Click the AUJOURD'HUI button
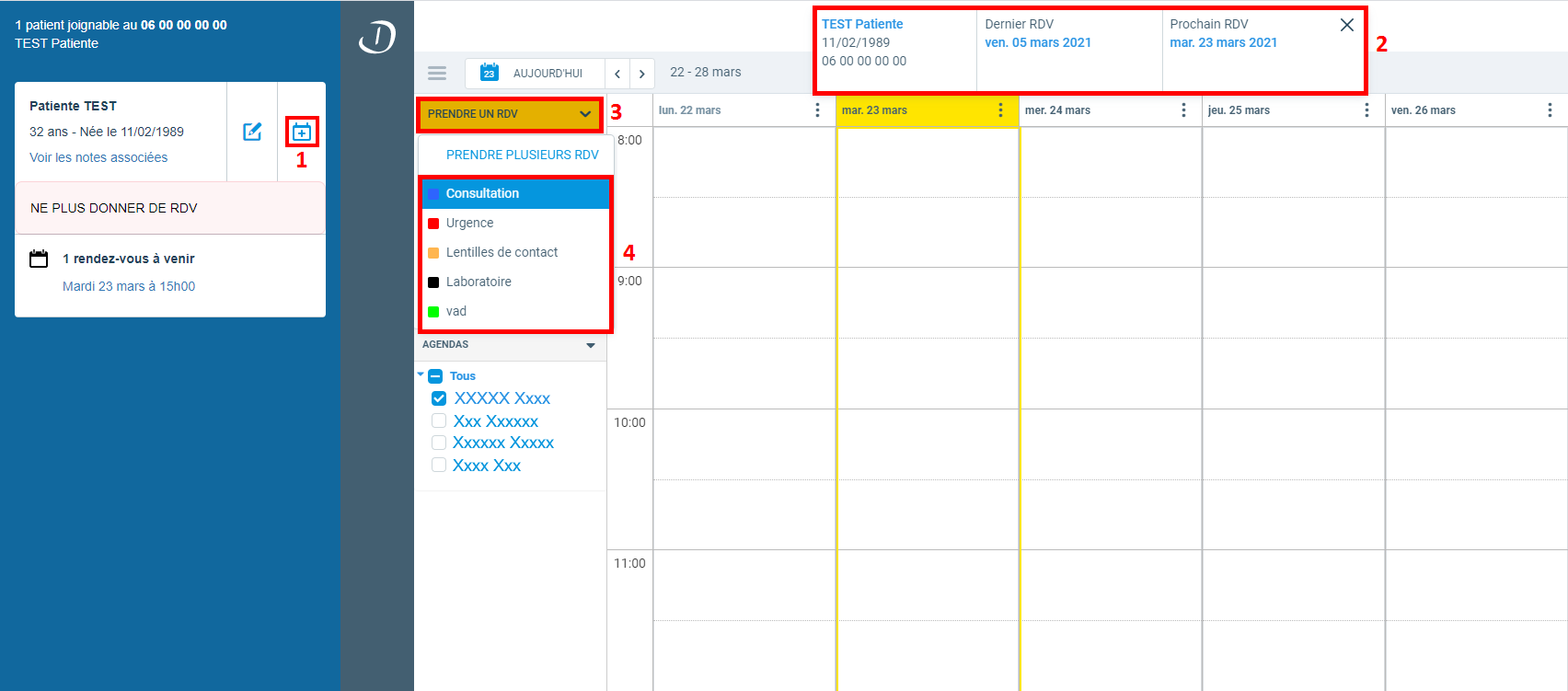 (548, 74)
